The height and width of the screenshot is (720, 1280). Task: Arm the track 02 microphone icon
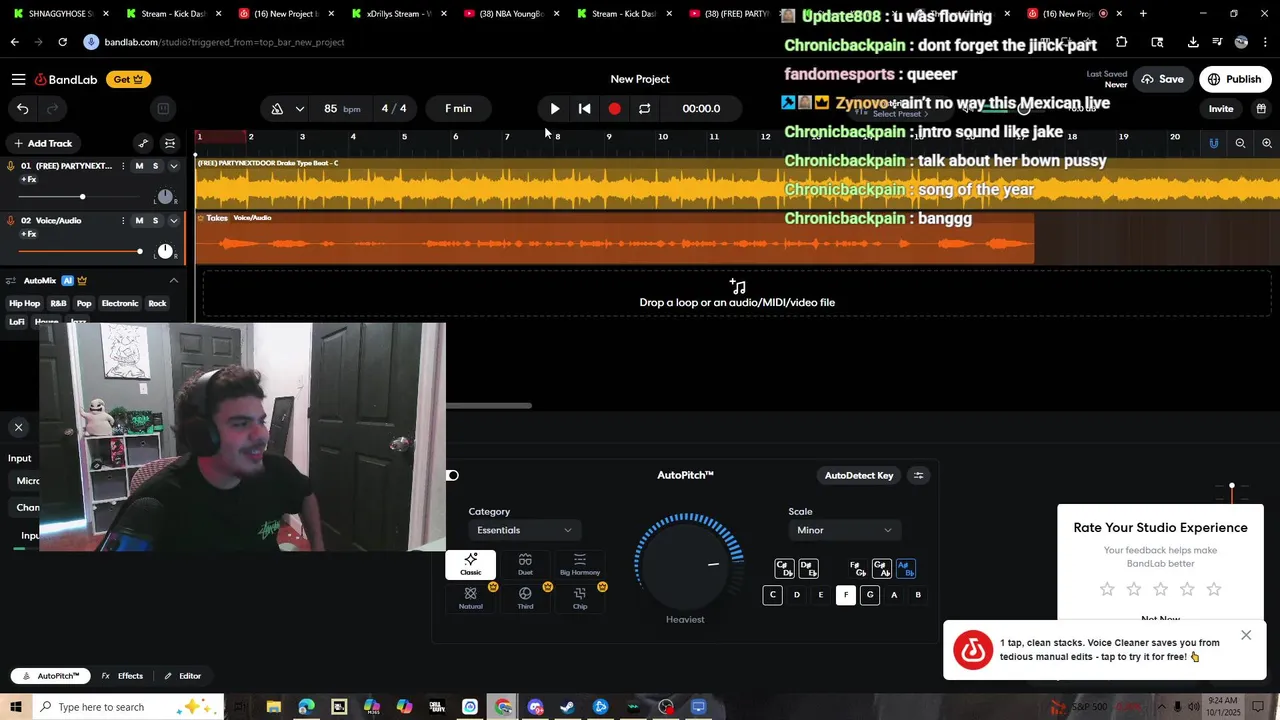click(x=11, y=220)
